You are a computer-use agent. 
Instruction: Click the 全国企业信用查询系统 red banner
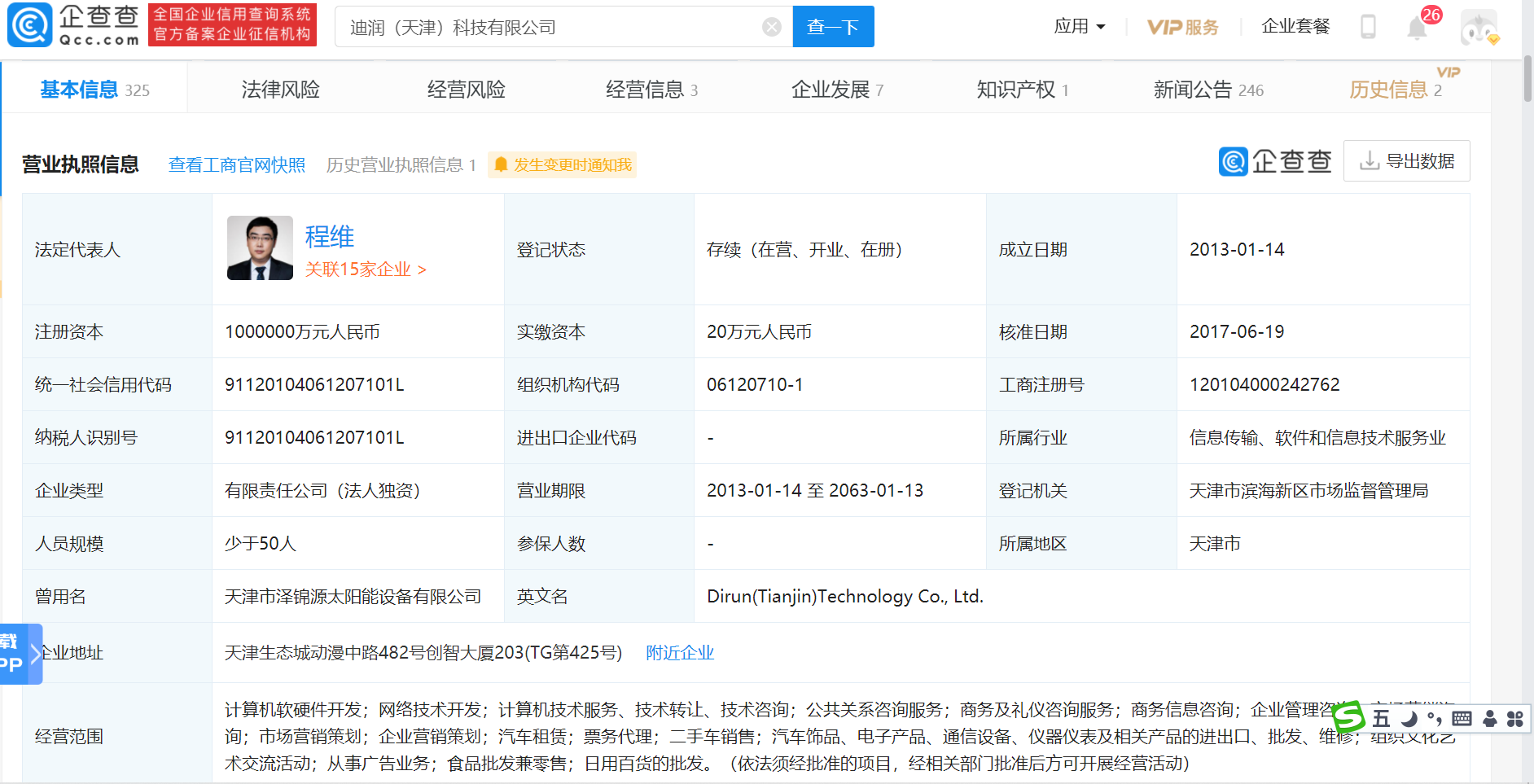pos(232,24)
